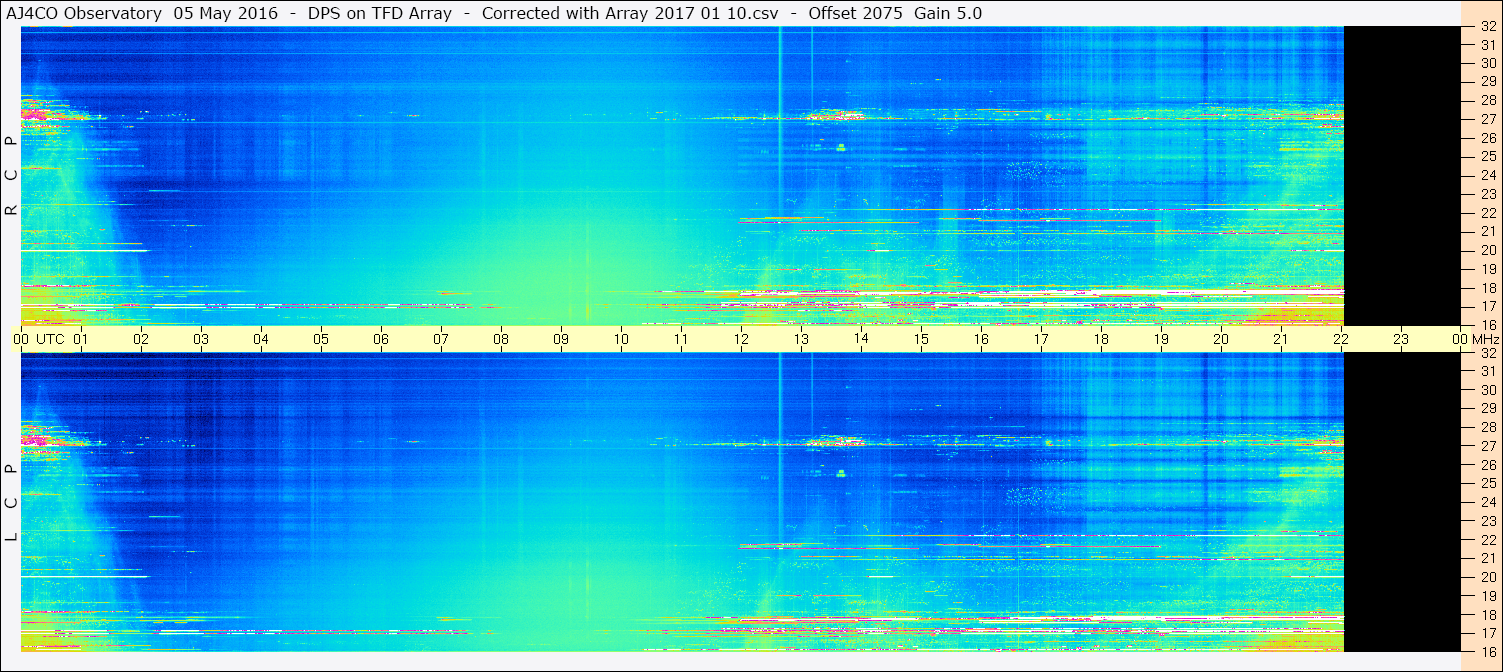Viewport: 1503px width, 672px height.
Task: Click the 05 May 2016 date in title
Action: coord(226,13)
